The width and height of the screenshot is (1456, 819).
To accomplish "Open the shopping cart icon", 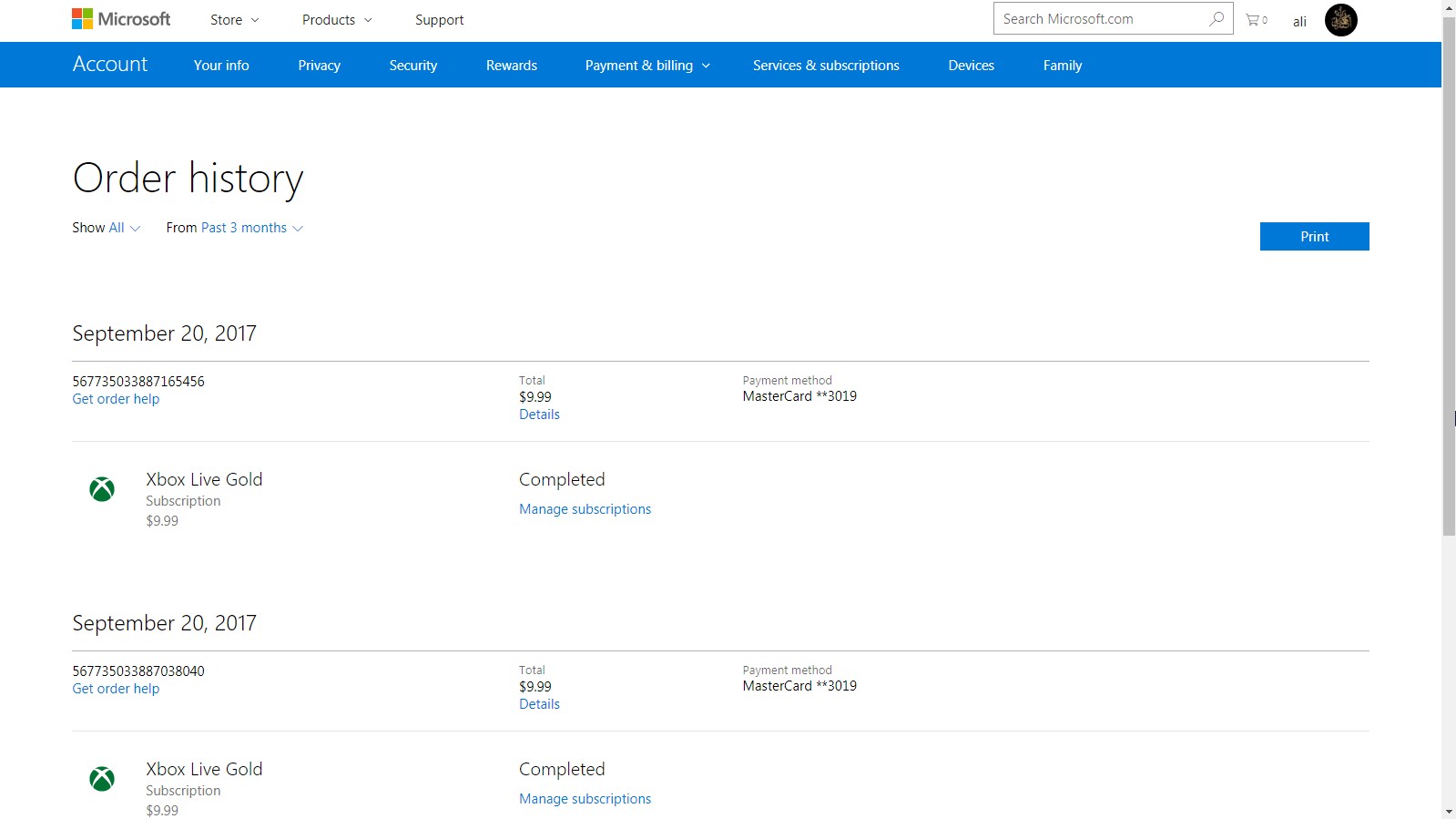I will click(1257, 20).
